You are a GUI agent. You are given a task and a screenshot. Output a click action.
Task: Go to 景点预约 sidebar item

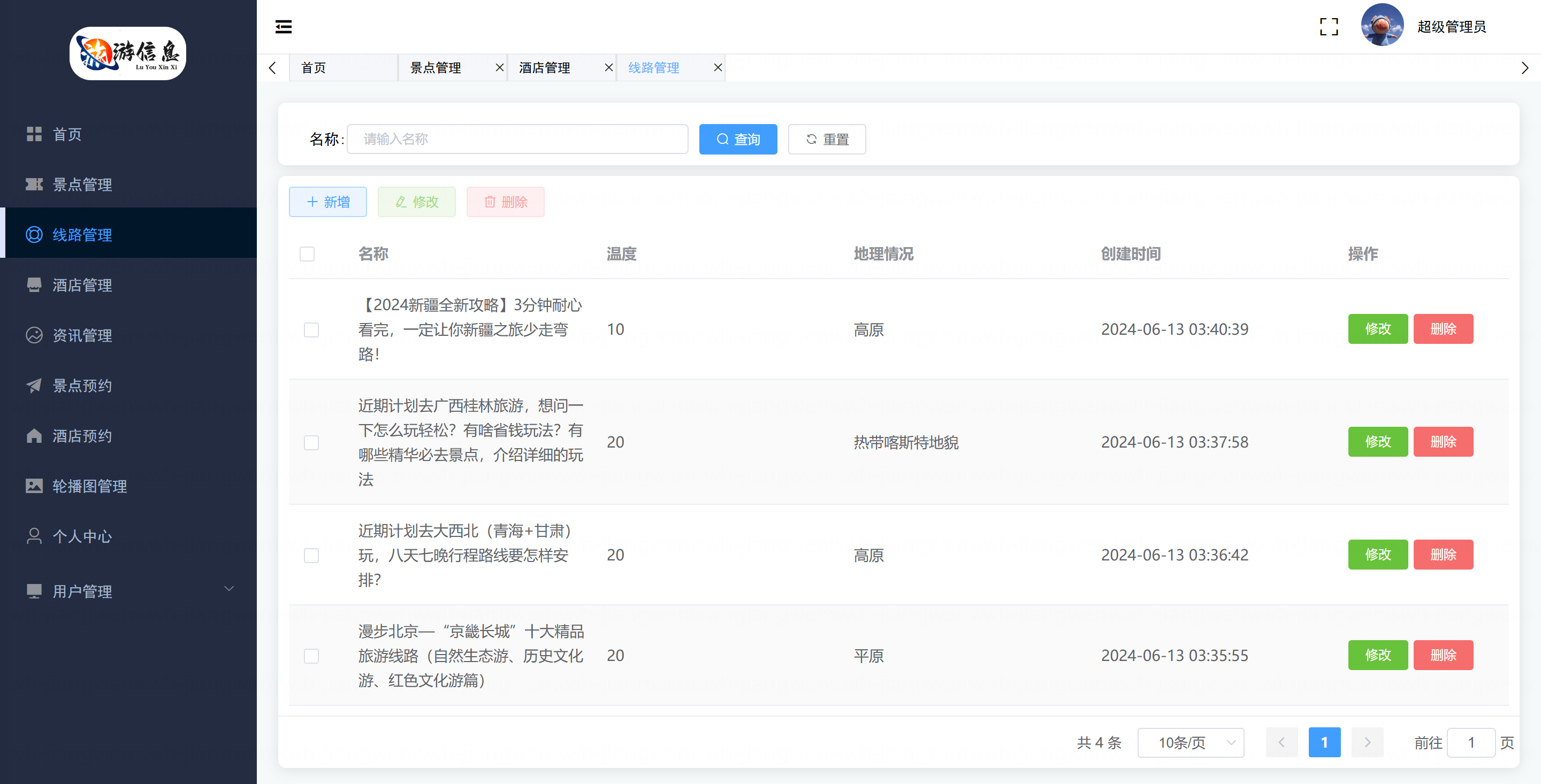[82, 386]
